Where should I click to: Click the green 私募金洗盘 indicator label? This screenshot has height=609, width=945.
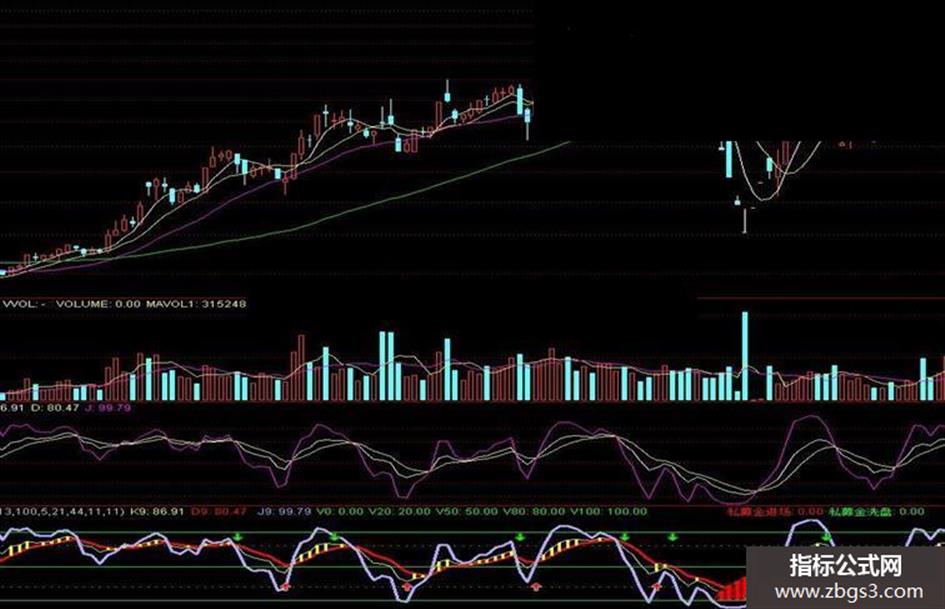tap(861, 511)
